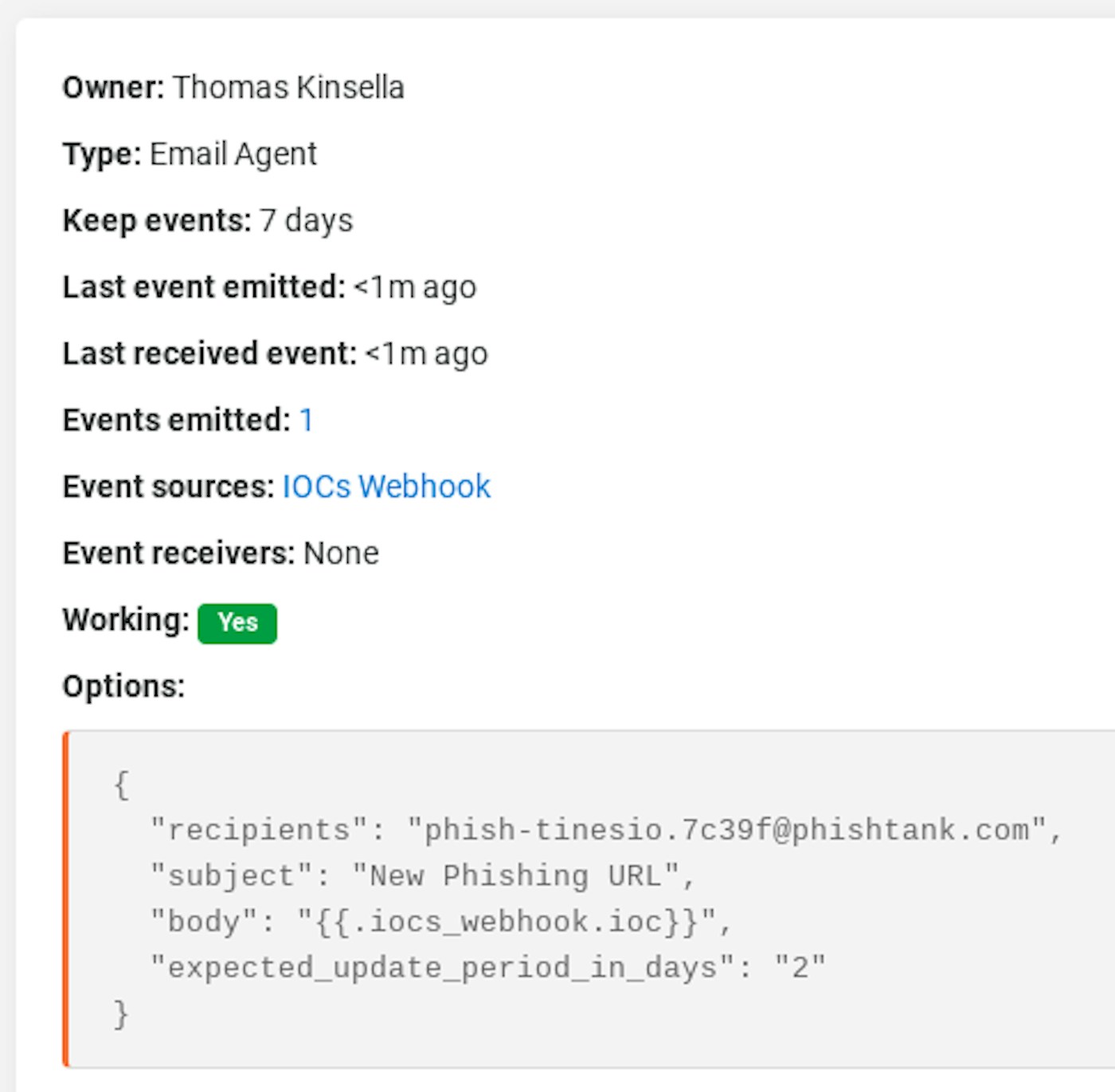Click the Last event emitted time
This screenshot has width=1115, height=1092.
click(415, 288)
